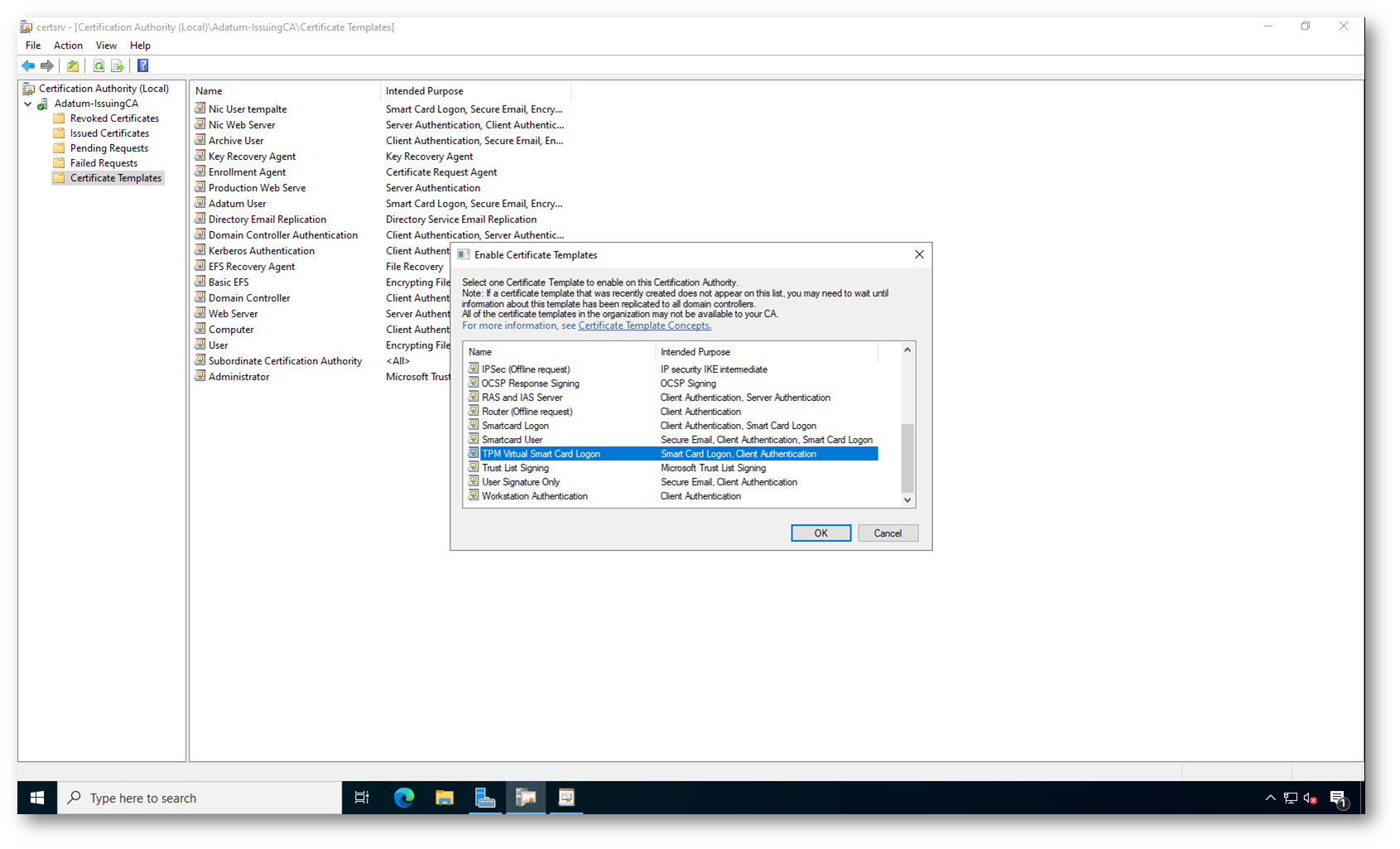This screenshot has width=1400, height=849.
Task: Select Workstation Authentication in the template list
Action: [534, 496]
